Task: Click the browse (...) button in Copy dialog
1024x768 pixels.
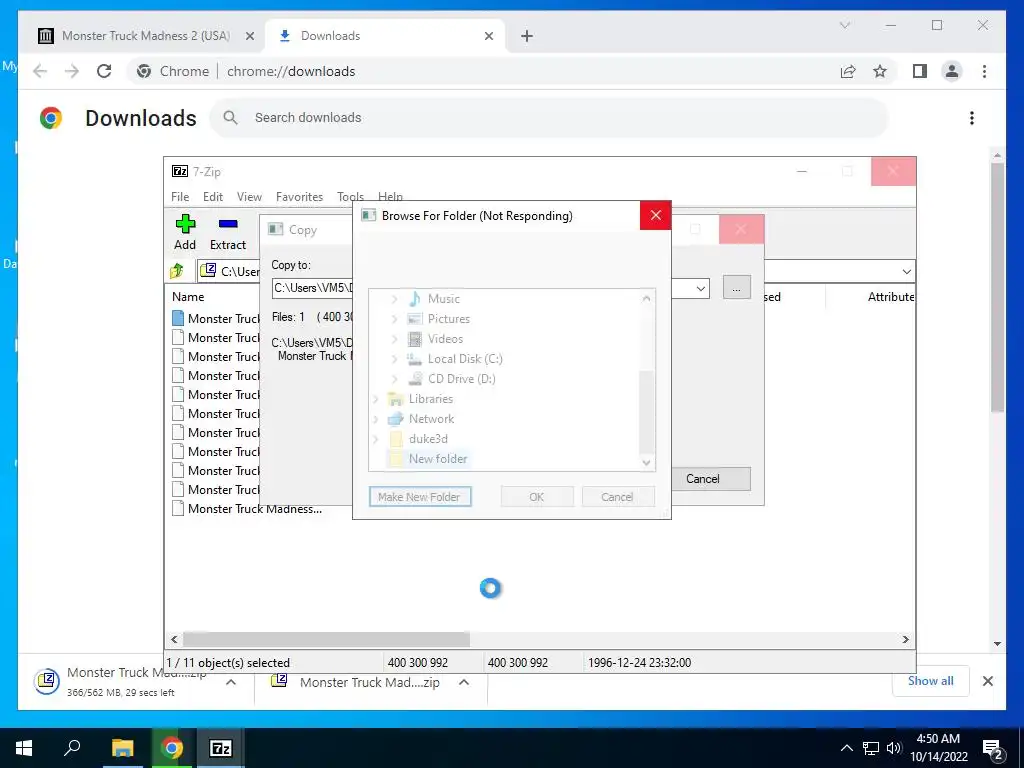Action: pos(737,288)
